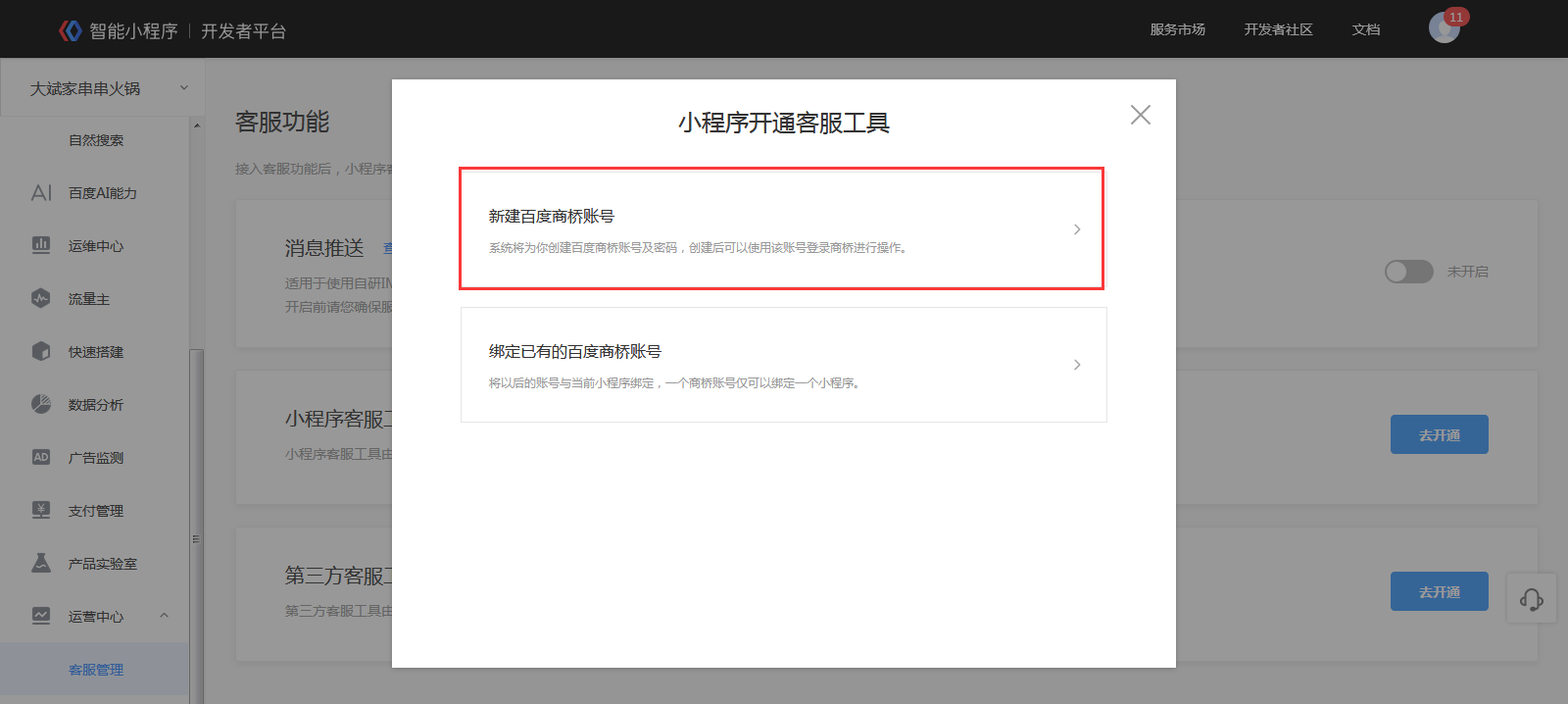This screenshot has height=704, width=1568.
Task: Open the floating headset support icon
Action: (1532, 599)
